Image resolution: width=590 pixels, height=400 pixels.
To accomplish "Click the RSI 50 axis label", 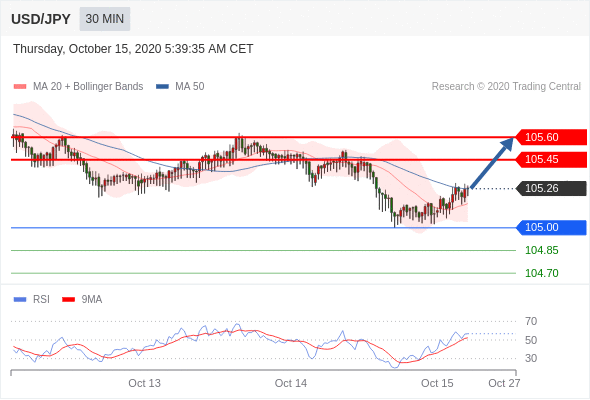I will point(531,340).
